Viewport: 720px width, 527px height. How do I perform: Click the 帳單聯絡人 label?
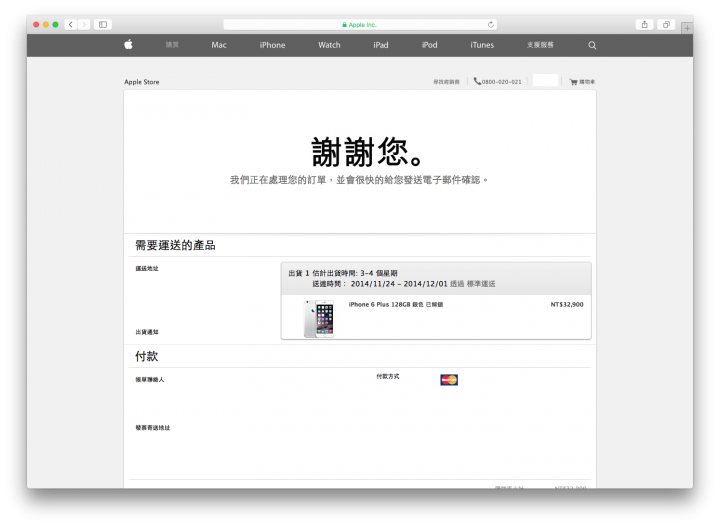click(150, 380)
